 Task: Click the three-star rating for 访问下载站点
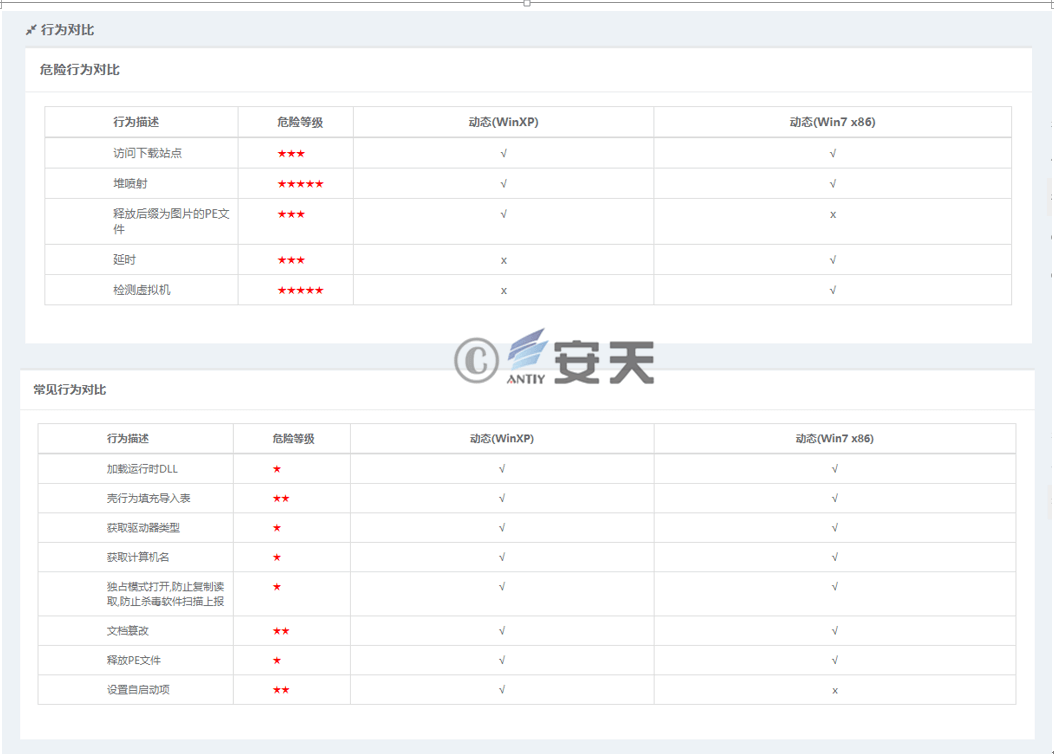tap(291, 154)
